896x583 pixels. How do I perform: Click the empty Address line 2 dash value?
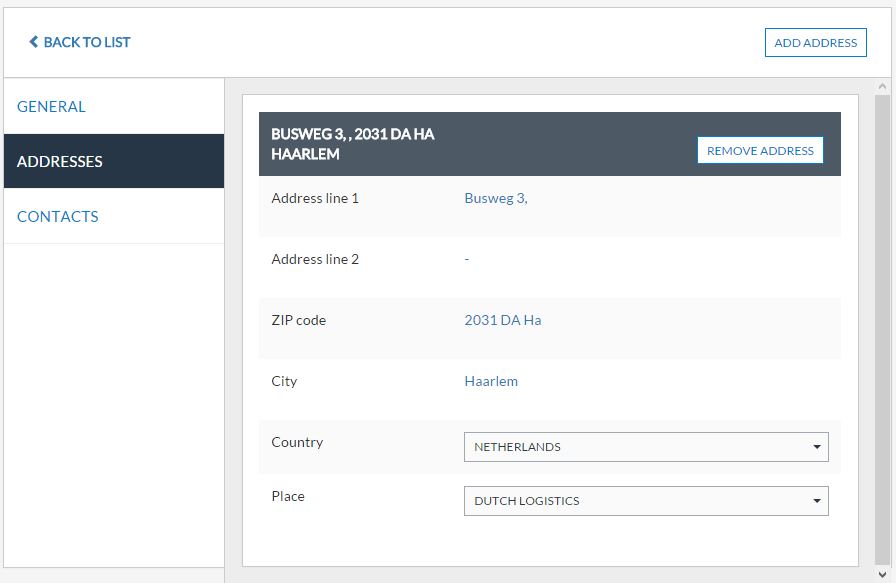pos(467,259)
